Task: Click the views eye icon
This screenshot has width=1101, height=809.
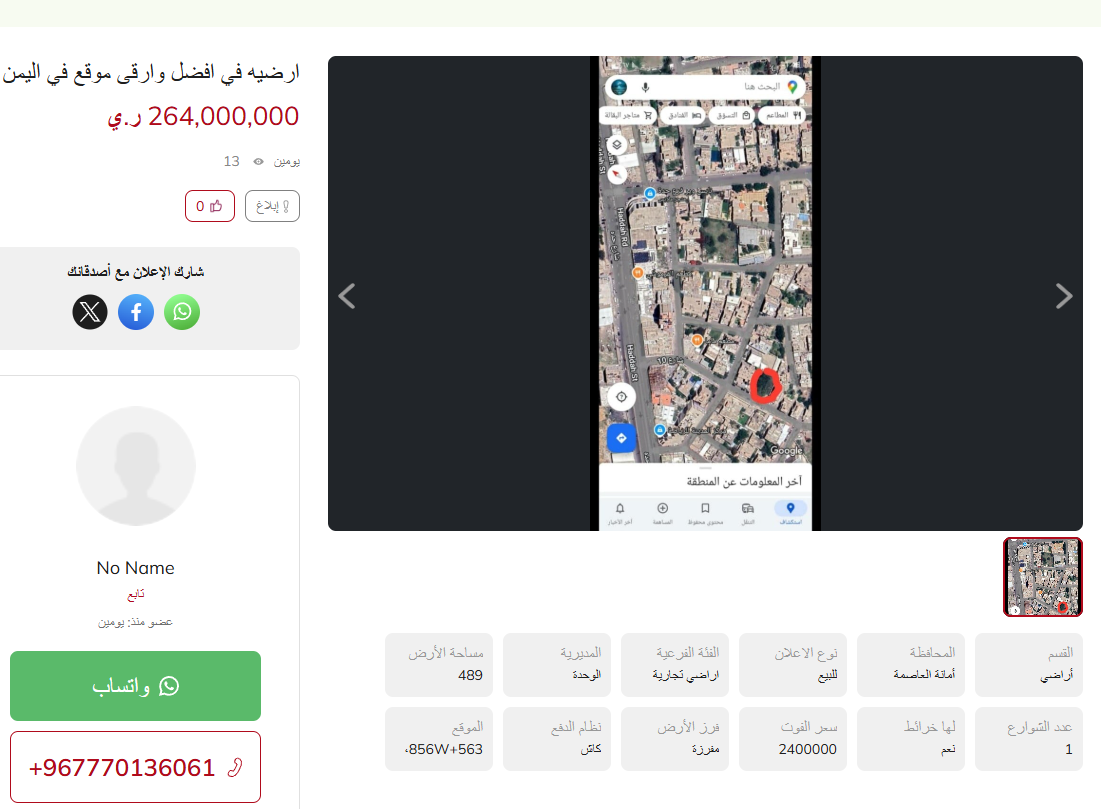Action: [258, 162]
